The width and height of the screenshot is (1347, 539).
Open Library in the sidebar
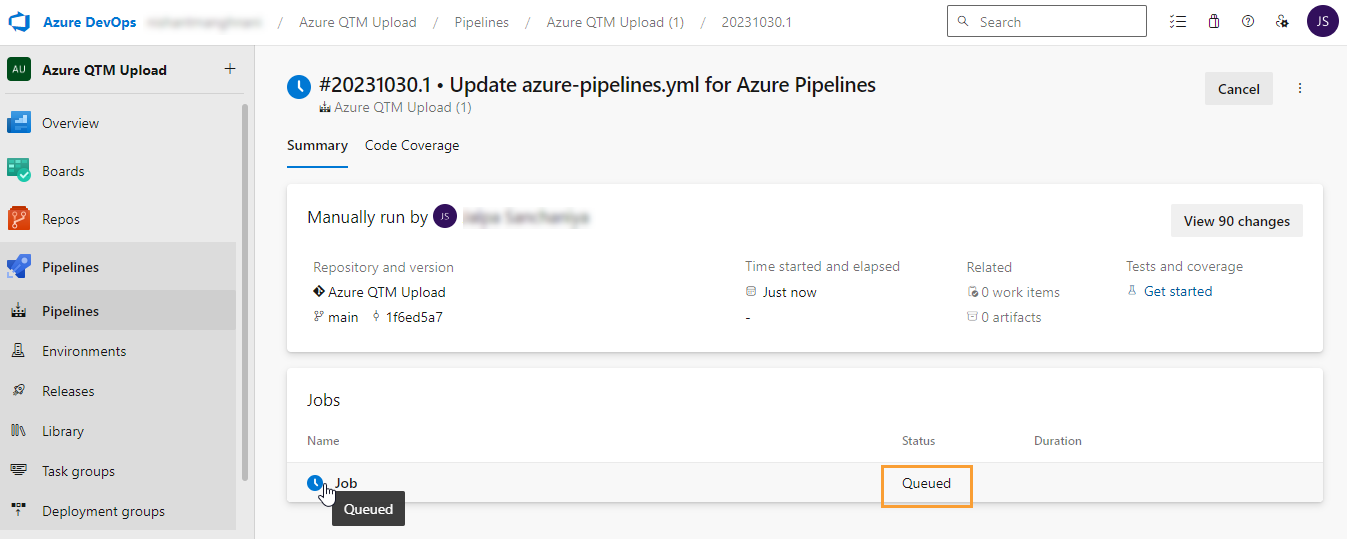click(62, 431)
